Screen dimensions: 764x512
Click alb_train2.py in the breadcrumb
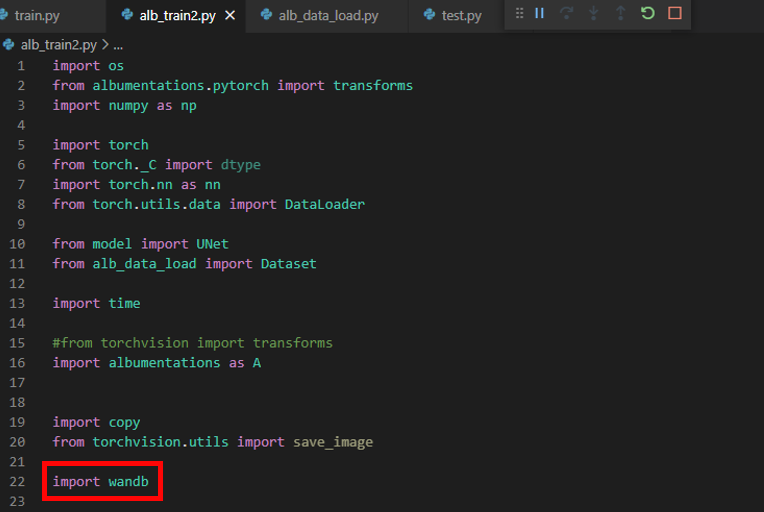point(58,45)
